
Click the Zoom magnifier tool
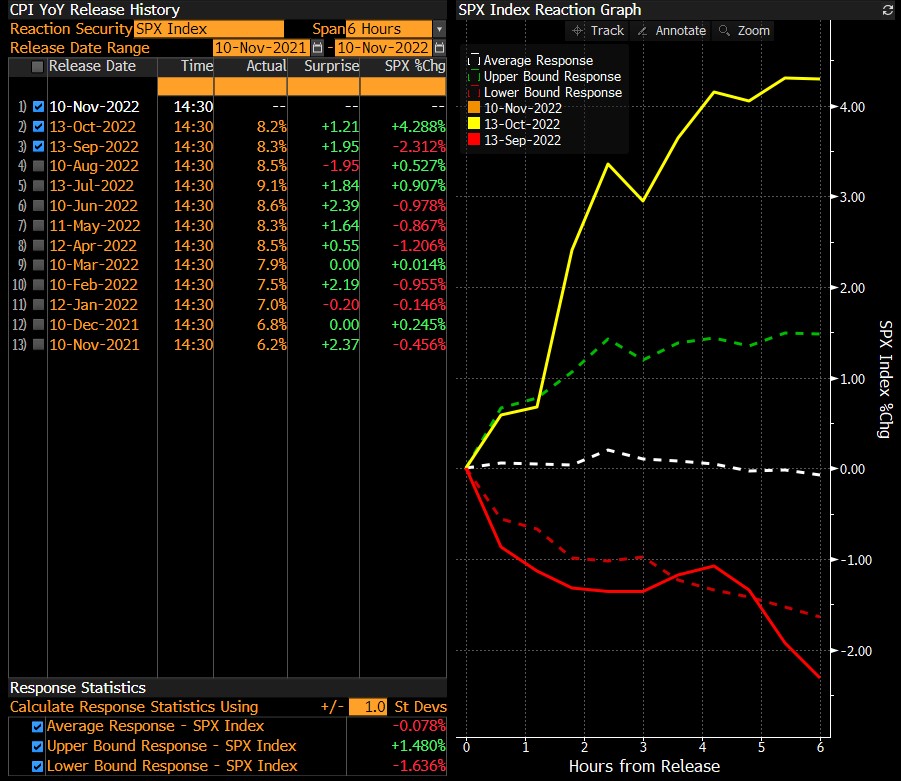(745, 31)
